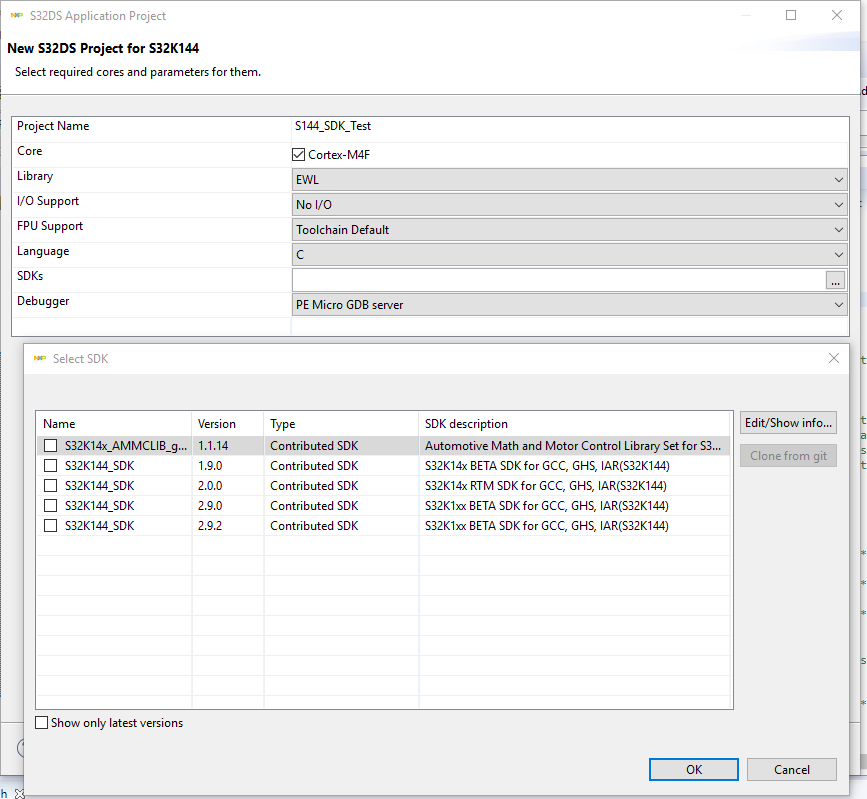Maximize the S32DS Application Project window
Viewport: 867px width, 799px height.
tap(791, 16)
